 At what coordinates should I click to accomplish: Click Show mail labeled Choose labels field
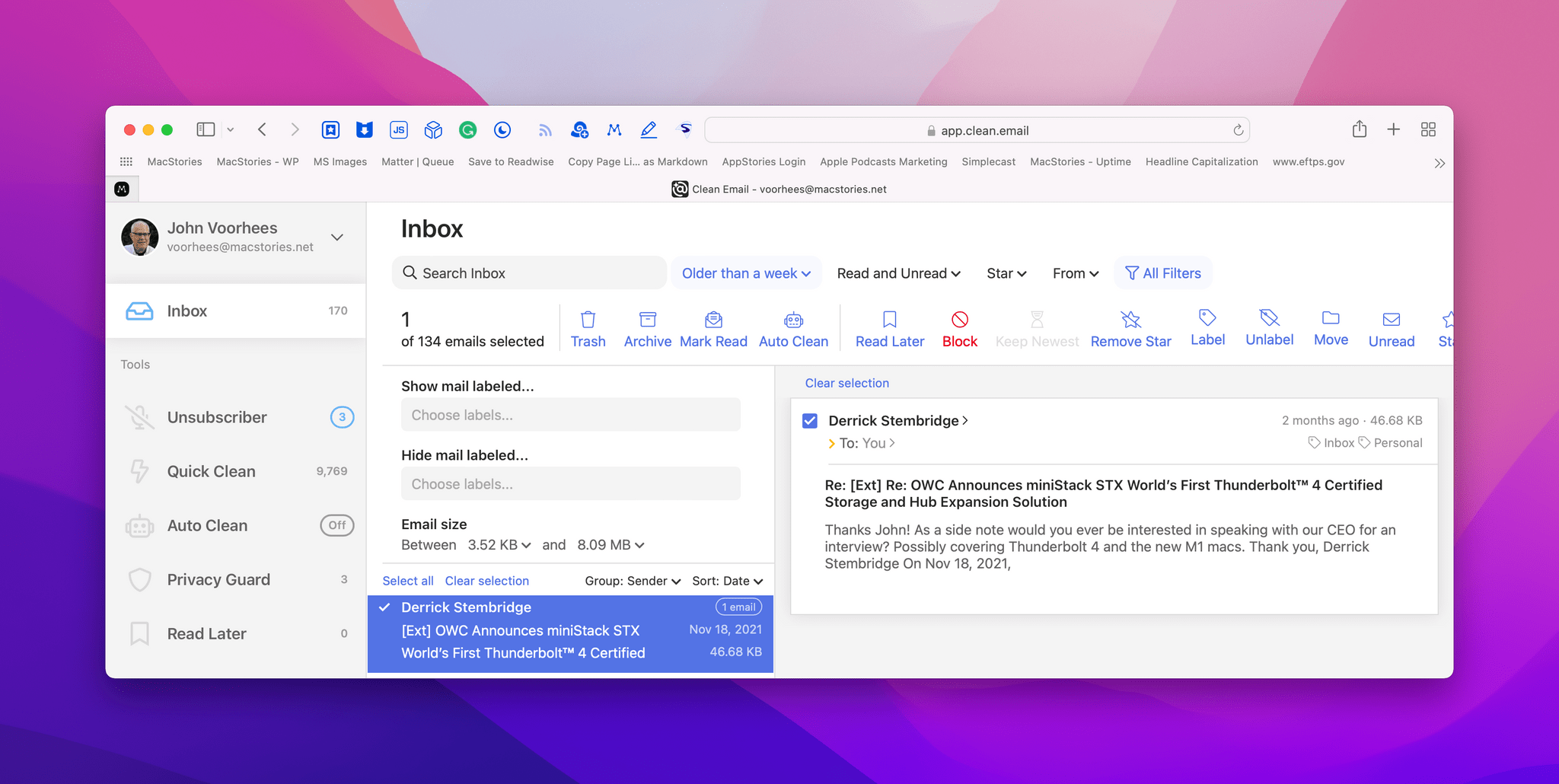click(x=570, y=415)
